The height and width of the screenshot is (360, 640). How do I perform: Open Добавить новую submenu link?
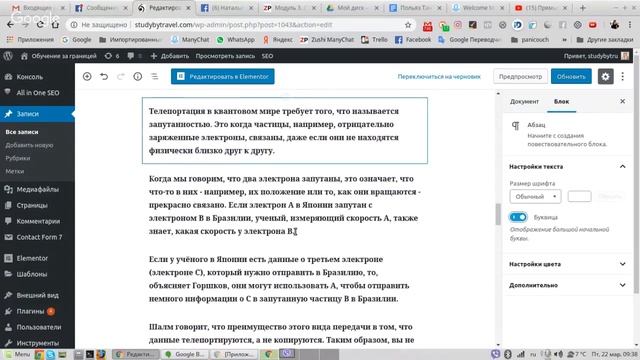coord(29,145)
